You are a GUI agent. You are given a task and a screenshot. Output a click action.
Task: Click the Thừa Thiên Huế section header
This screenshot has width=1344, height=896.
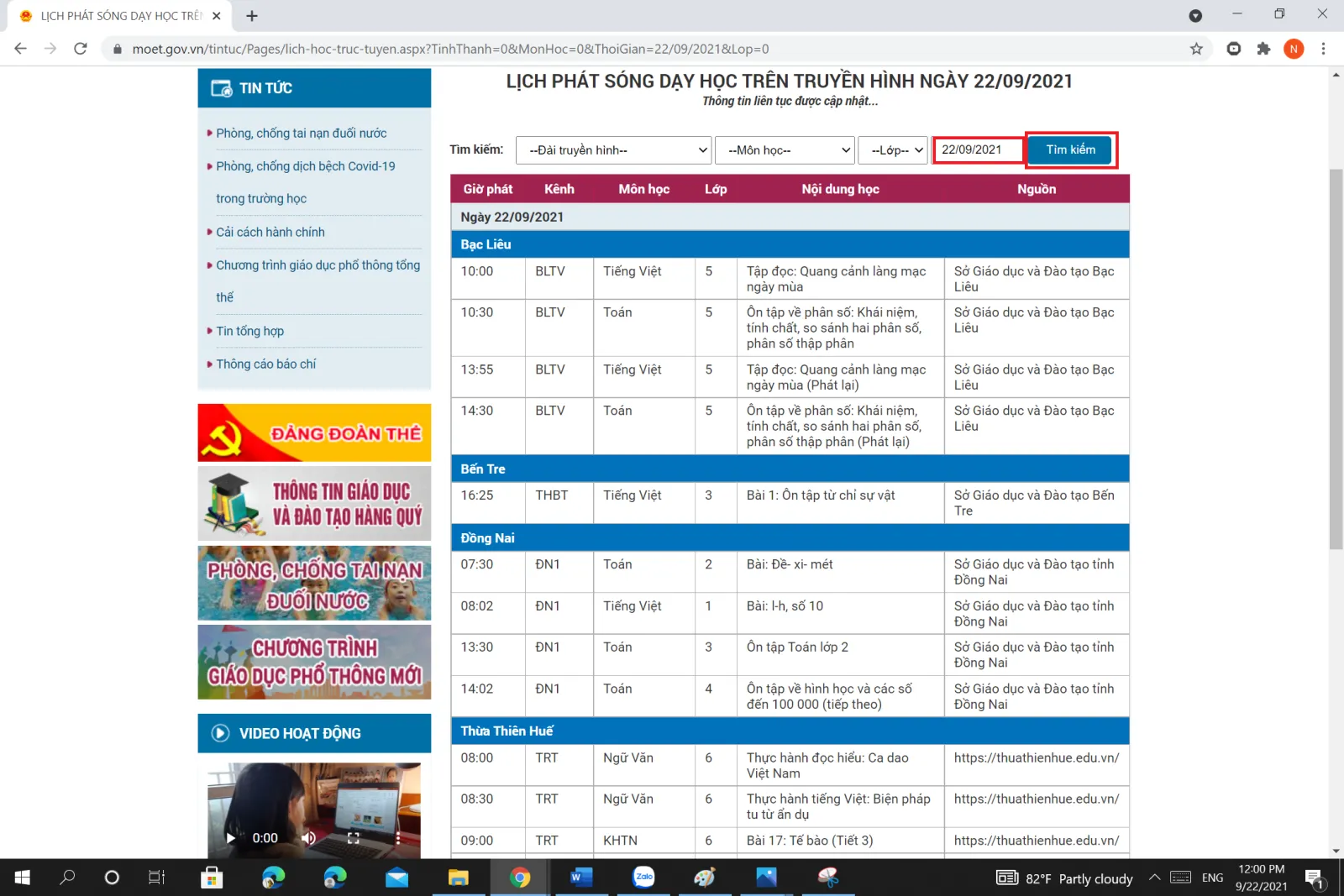point(790,731)
